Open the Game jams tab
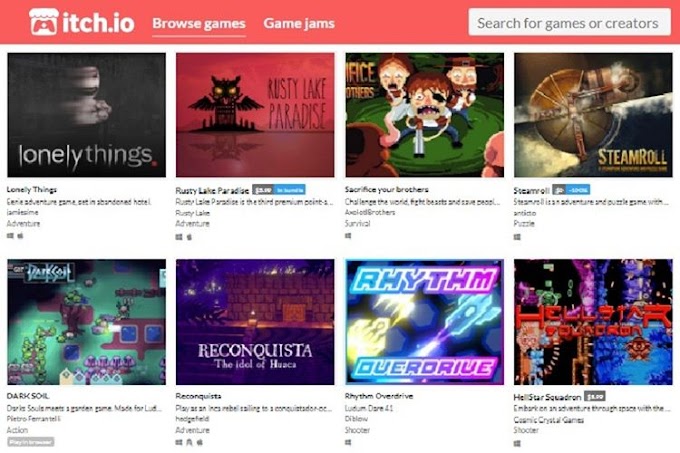680x453 pixels. coord(299,23)
